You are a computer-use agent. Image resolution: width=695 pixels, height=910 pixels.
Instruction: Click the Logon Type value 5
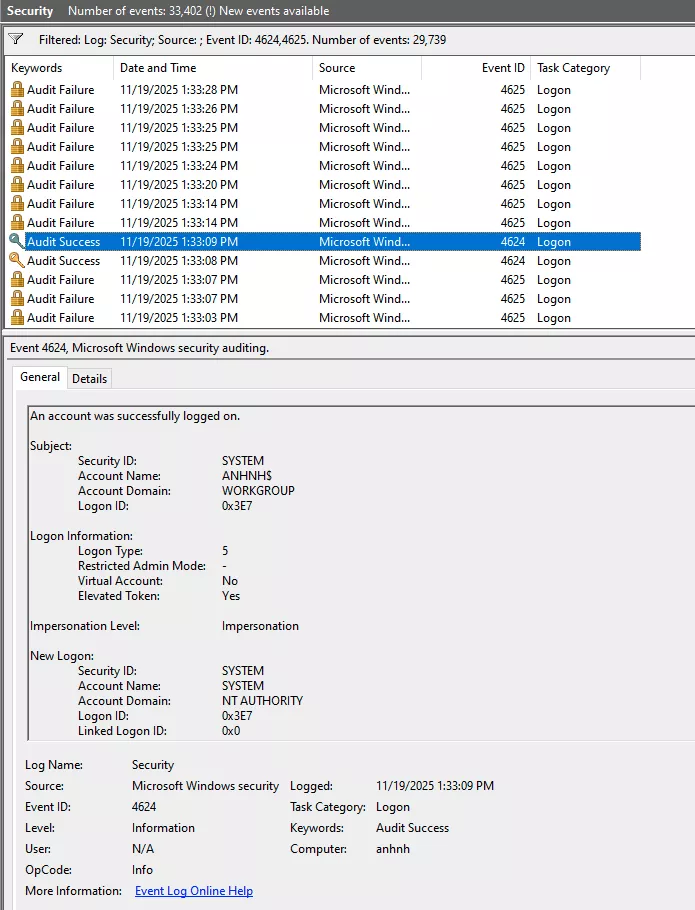[225, 551]
